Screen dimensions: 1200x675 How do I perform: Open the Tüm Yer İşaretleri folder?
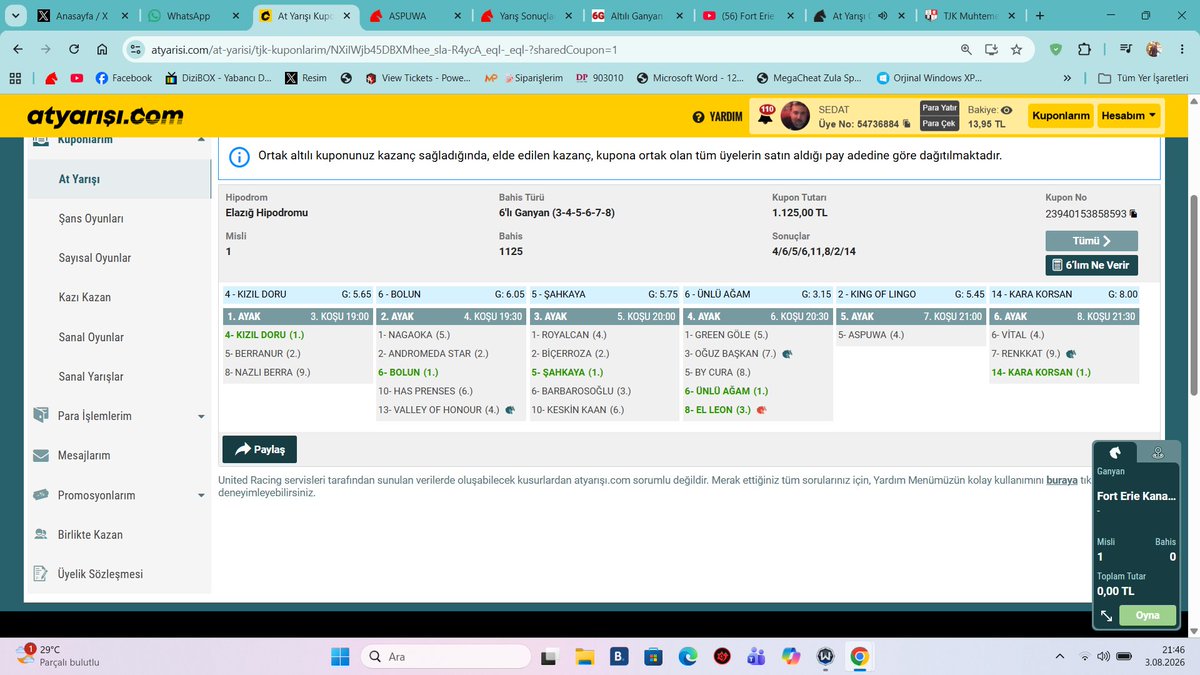(x=1142, y=78)
